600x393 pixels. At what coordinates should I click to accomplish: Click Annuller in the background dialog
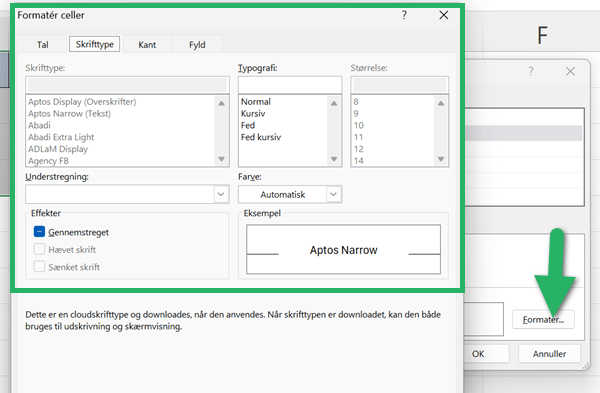click(x=549, y=354)
